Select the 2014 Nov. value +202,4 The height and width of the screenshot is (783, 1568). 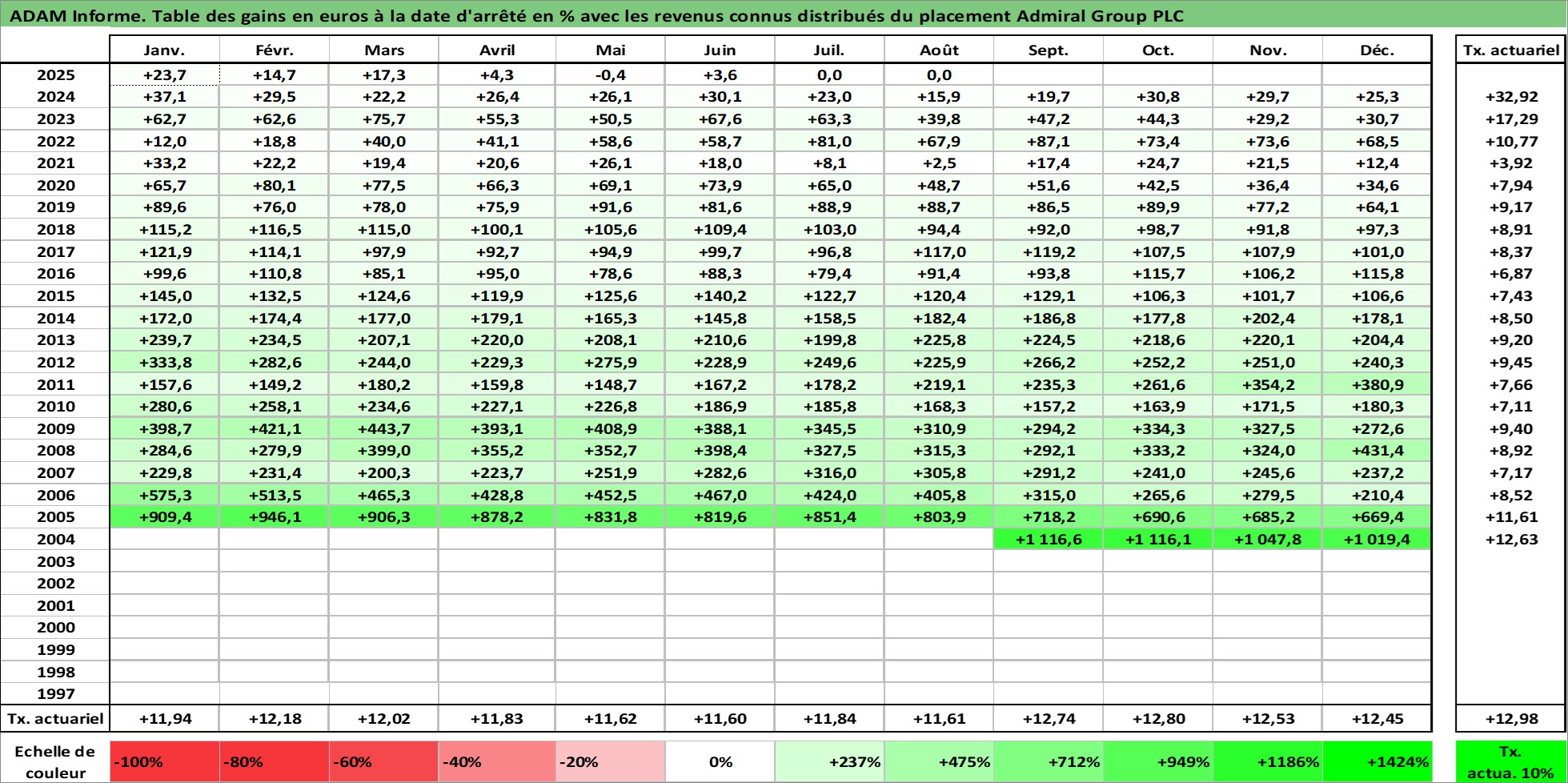pos(1268,318)
